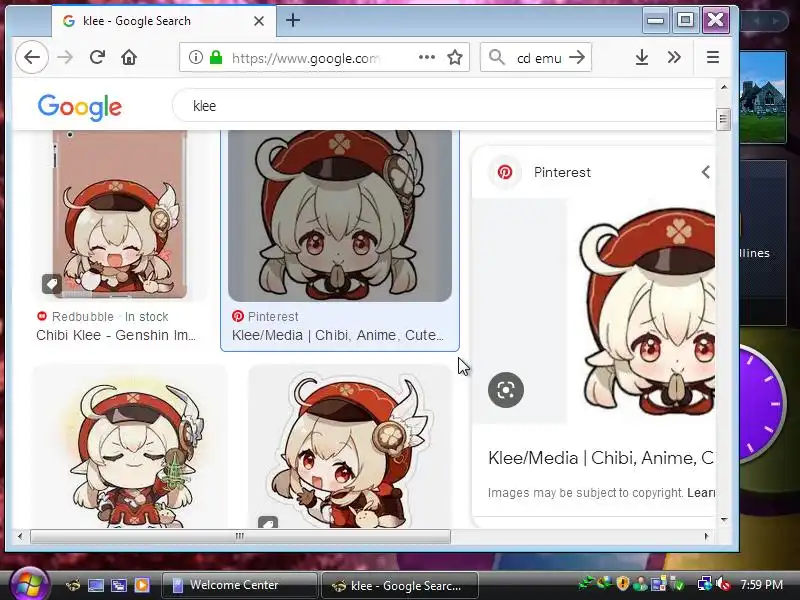Image resolution: width=800 pixels, height=600 pixels.
Task: Click the URL address bar
Action: (x=306, y=58)
